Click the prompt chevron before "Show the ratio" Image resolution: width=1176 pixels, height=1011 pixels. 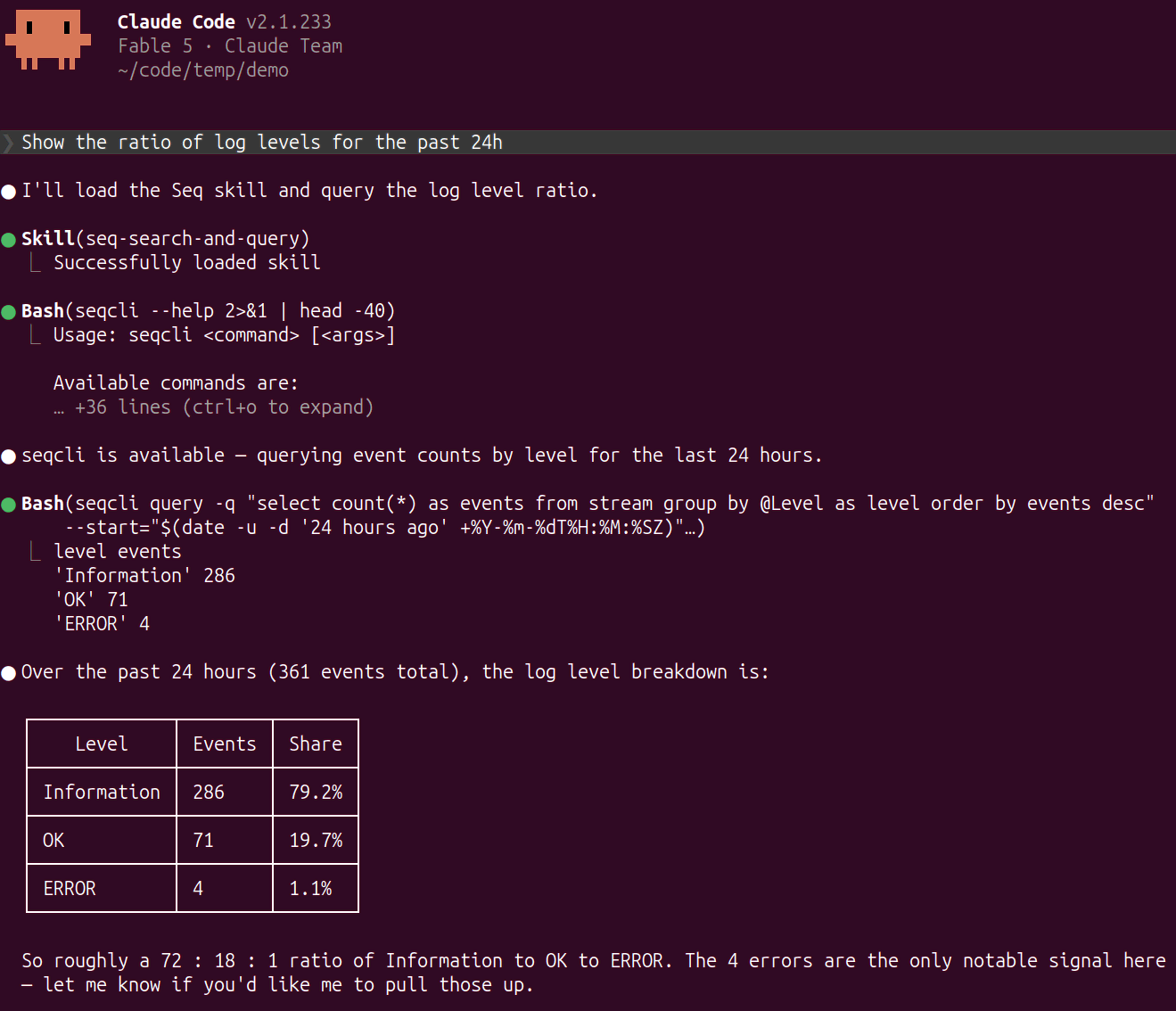pyautogui.click(x=8, y=143)
